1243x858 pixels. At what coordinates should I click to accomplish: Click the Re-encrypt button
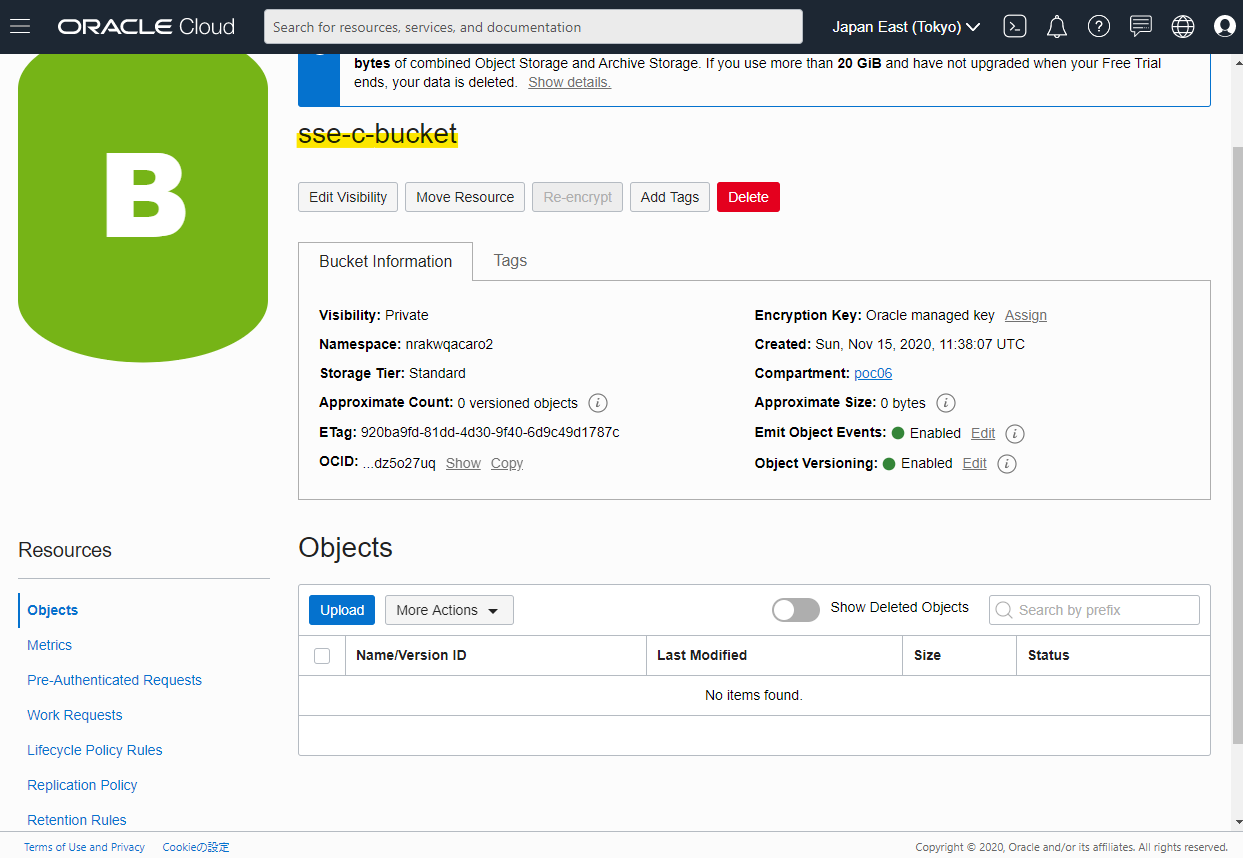tap(578, 197)
